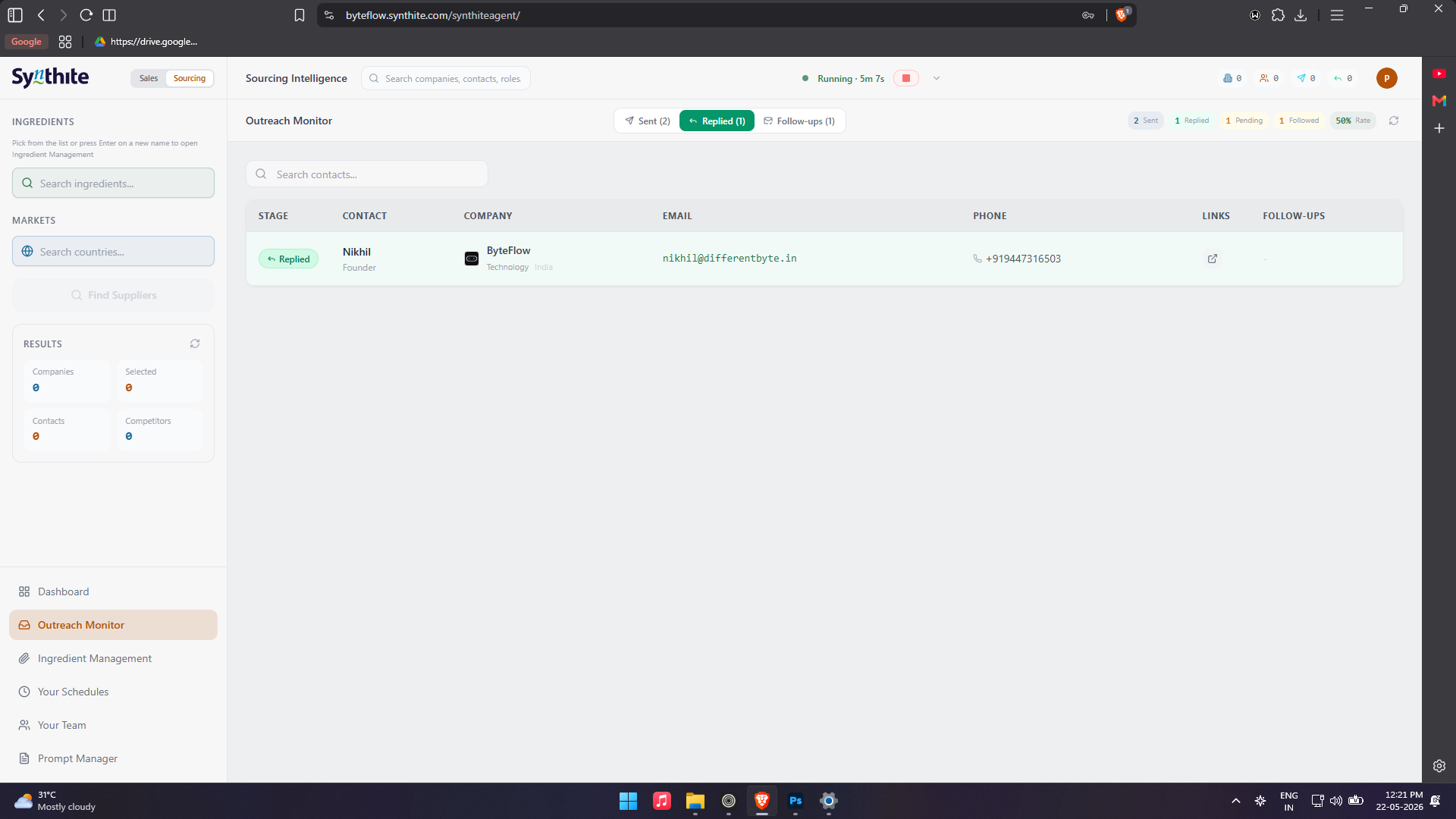Switch to Sourcing mode
The height and width of the screenshot is (819, 1456).
click(x=190, y=78)
